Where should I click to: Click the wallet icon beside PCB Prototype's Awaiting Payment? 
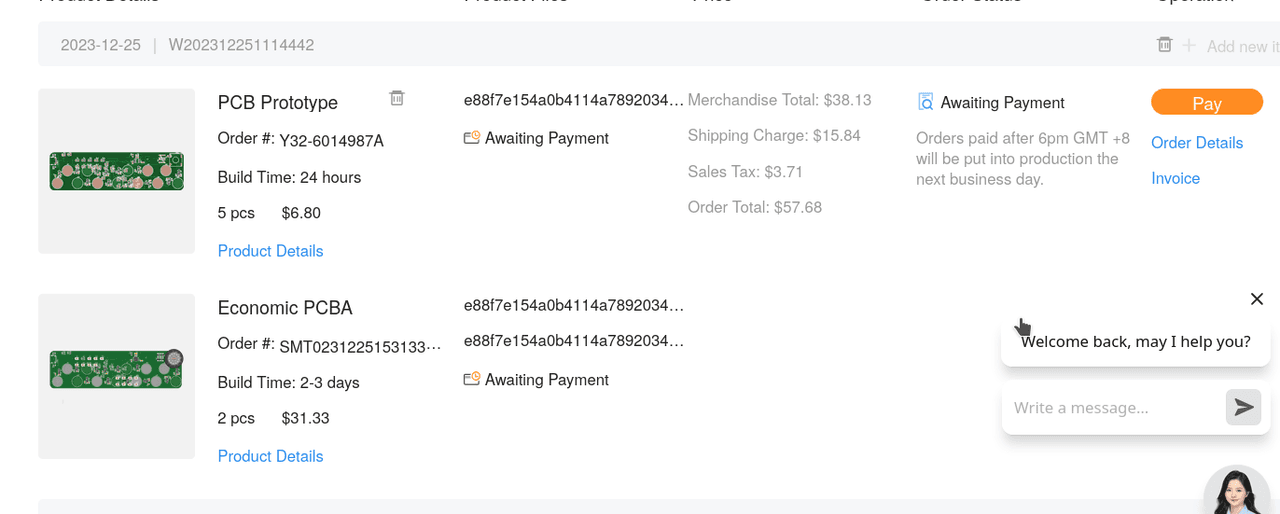point(472,138)
